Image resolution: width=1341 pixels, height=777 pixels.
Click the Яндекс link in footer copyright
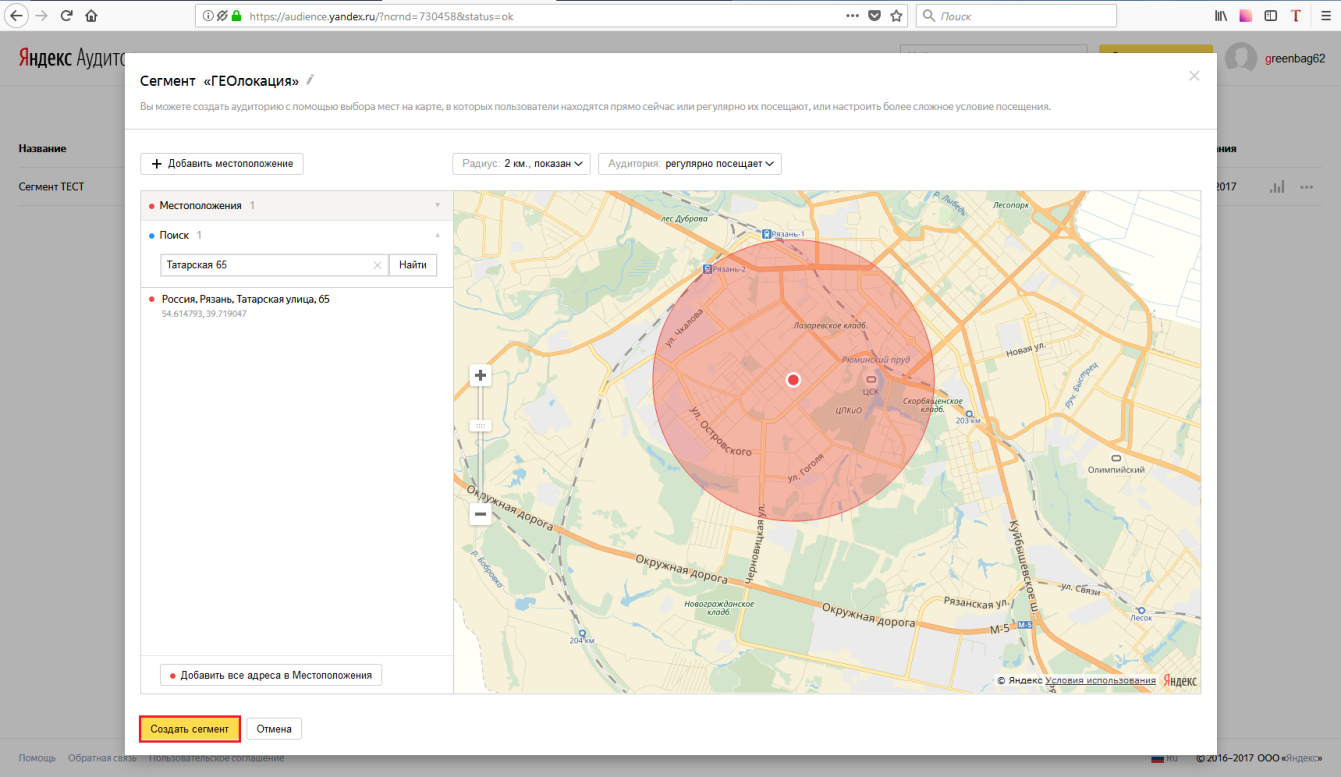tap(1302, 758)
